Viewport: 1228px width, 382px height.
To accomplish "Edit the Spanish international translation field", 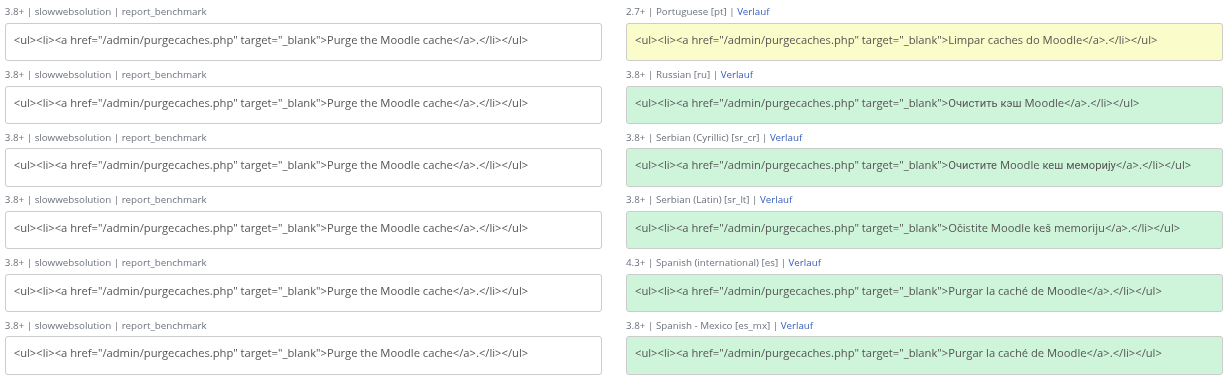I will [x=925, y=293].
